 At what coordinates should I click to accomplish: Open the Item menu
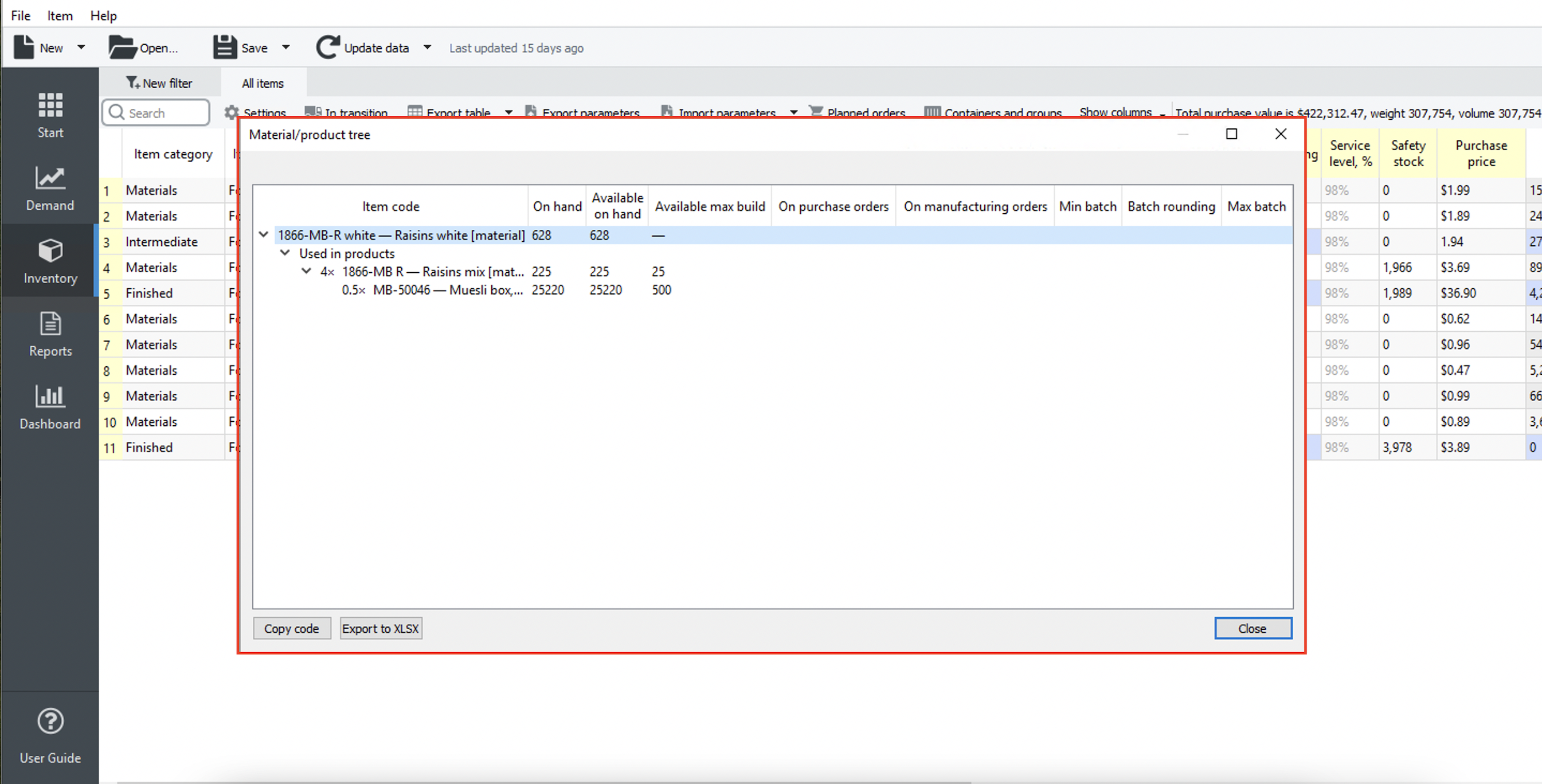click(60, 15)
